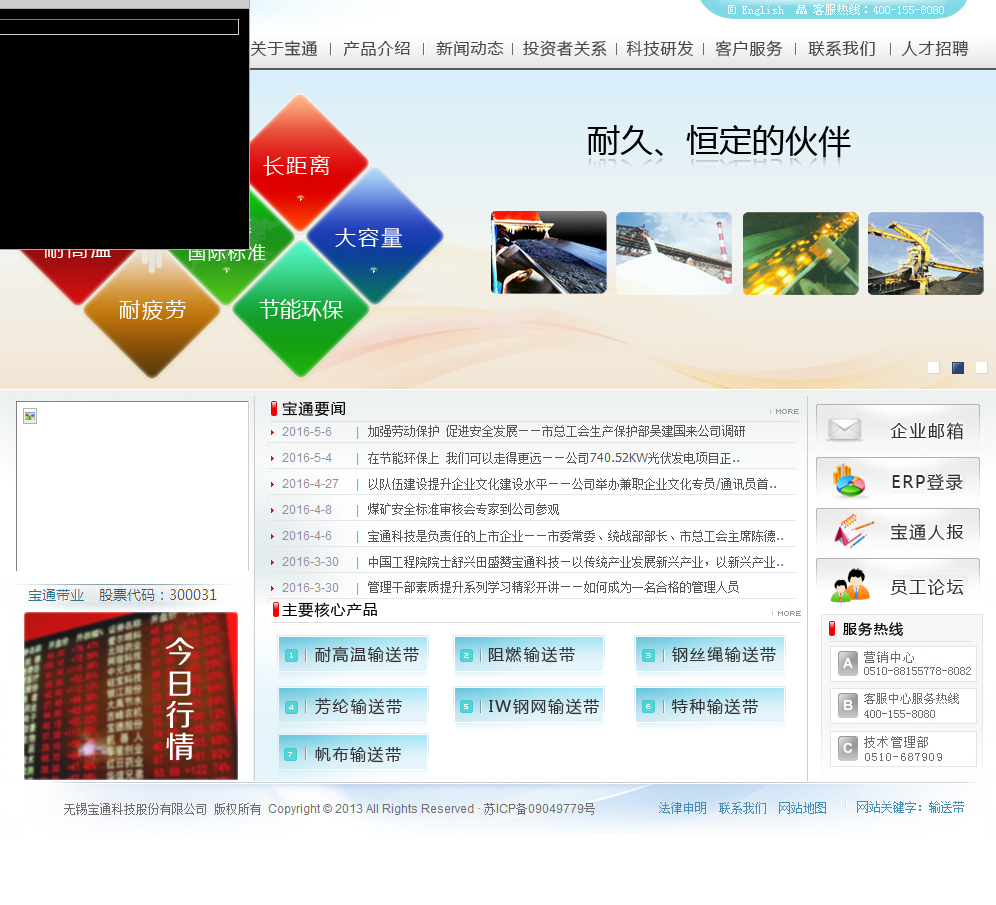The width and height of the screenshot is (996, 905).
Task: Select the dark blue banner slide dot
Action: (x=958, y=367)
